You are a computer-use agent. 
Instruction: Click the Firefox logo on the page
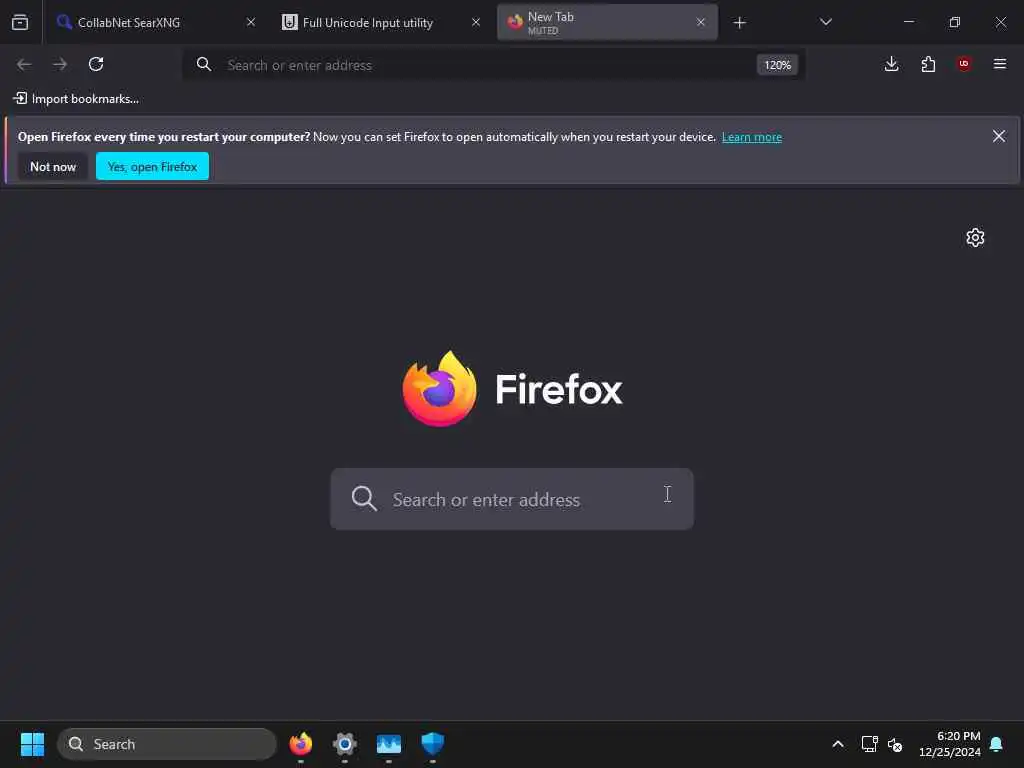click(x=439, y=389)
